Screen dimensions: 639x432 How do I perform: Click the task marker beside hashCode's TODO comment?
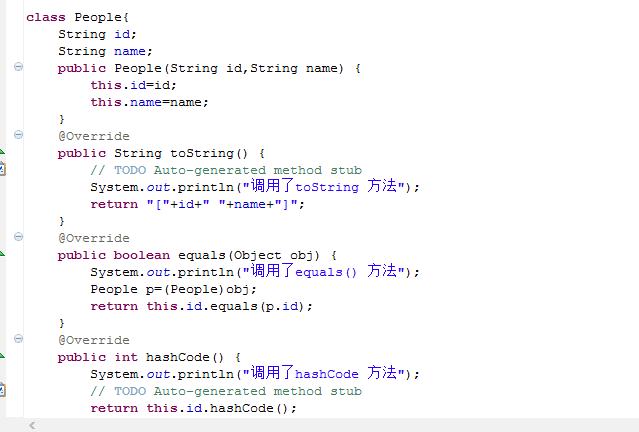coord(2,390)
